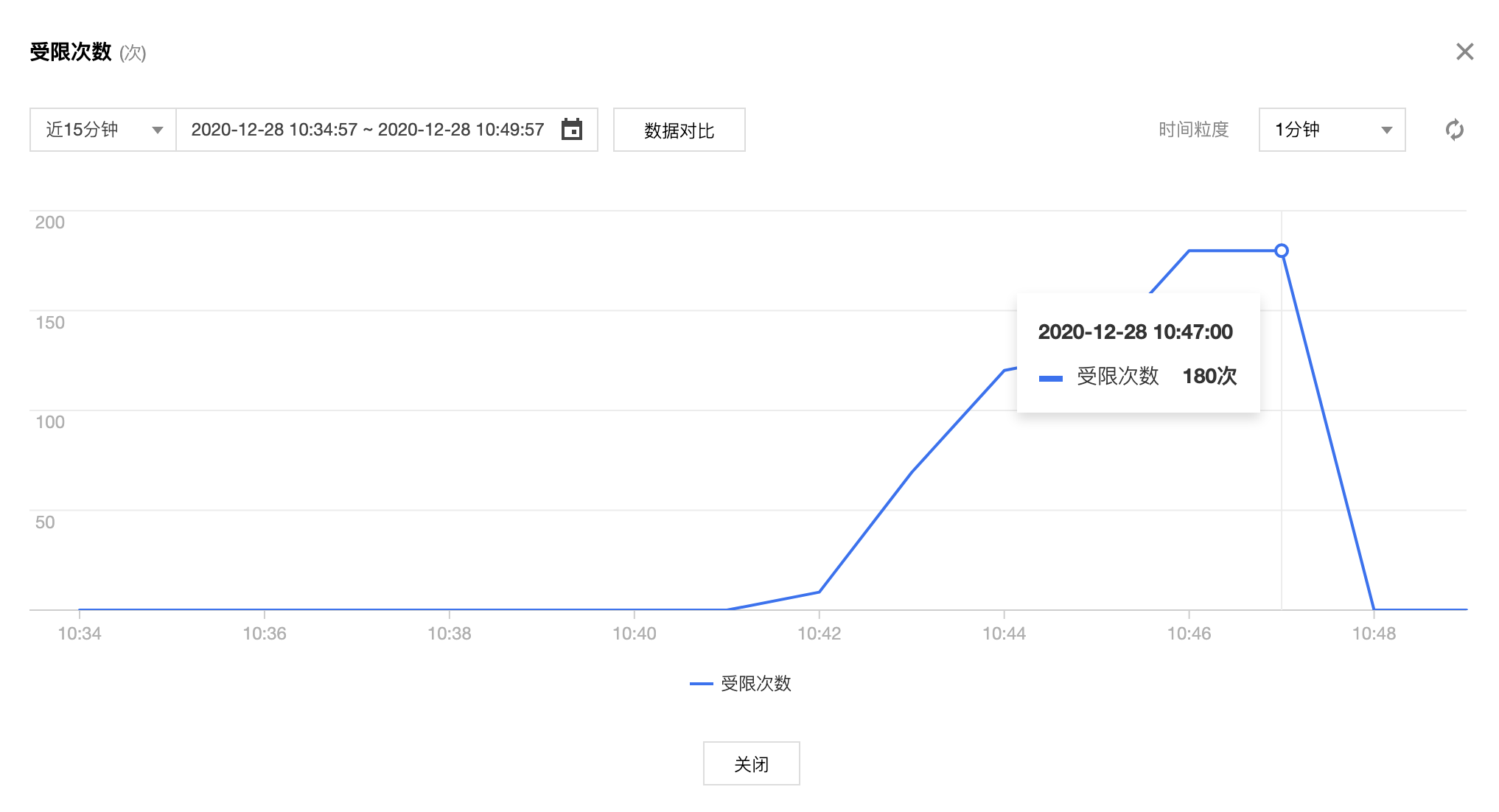The width and height of the screenshot is (1499, 812).
Task: Click the (次) unit label beside title
Action: 133,53
